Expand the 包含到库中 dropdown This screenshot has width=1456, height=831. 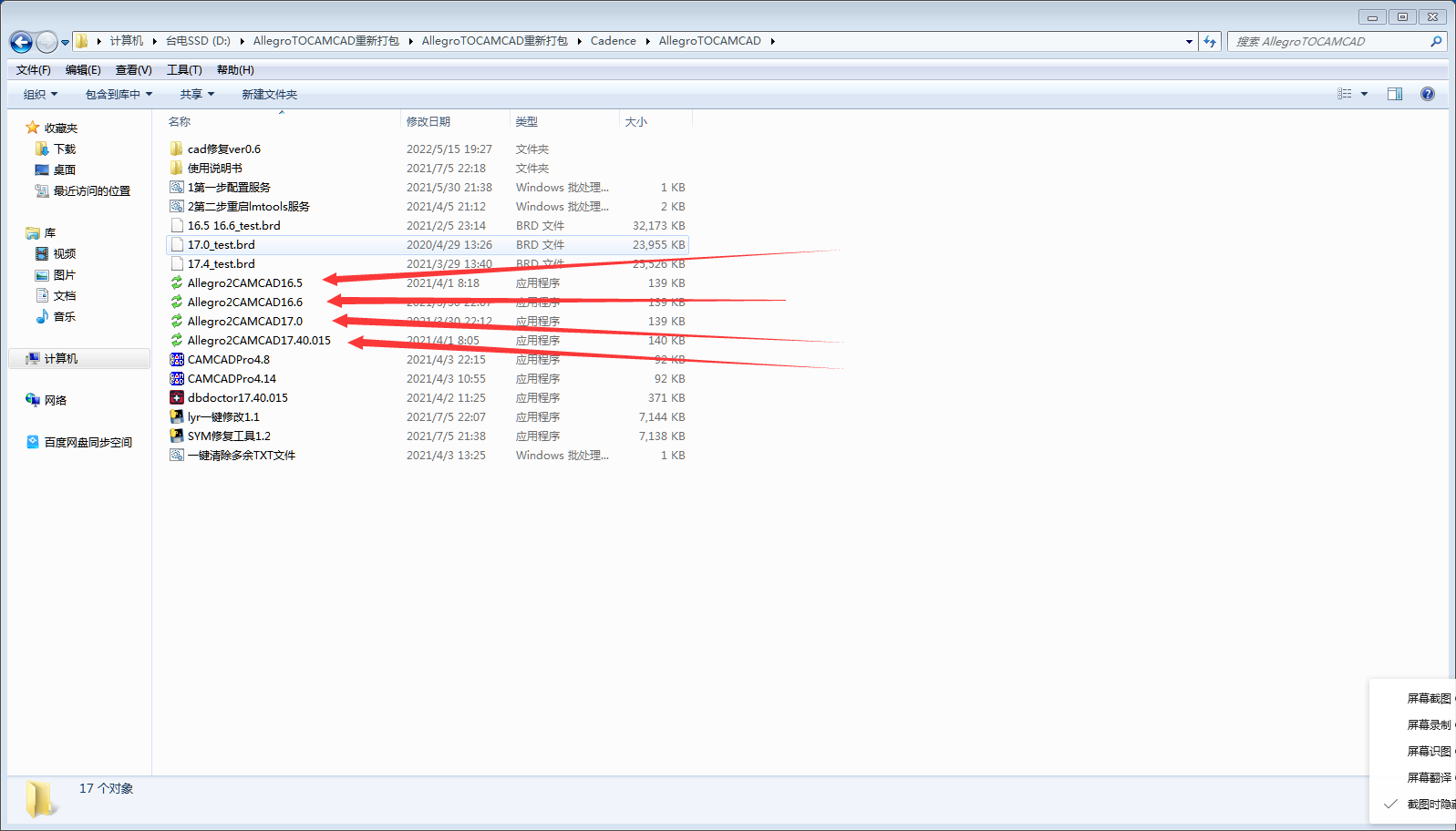pyautogui.click(x=119, y=94)
